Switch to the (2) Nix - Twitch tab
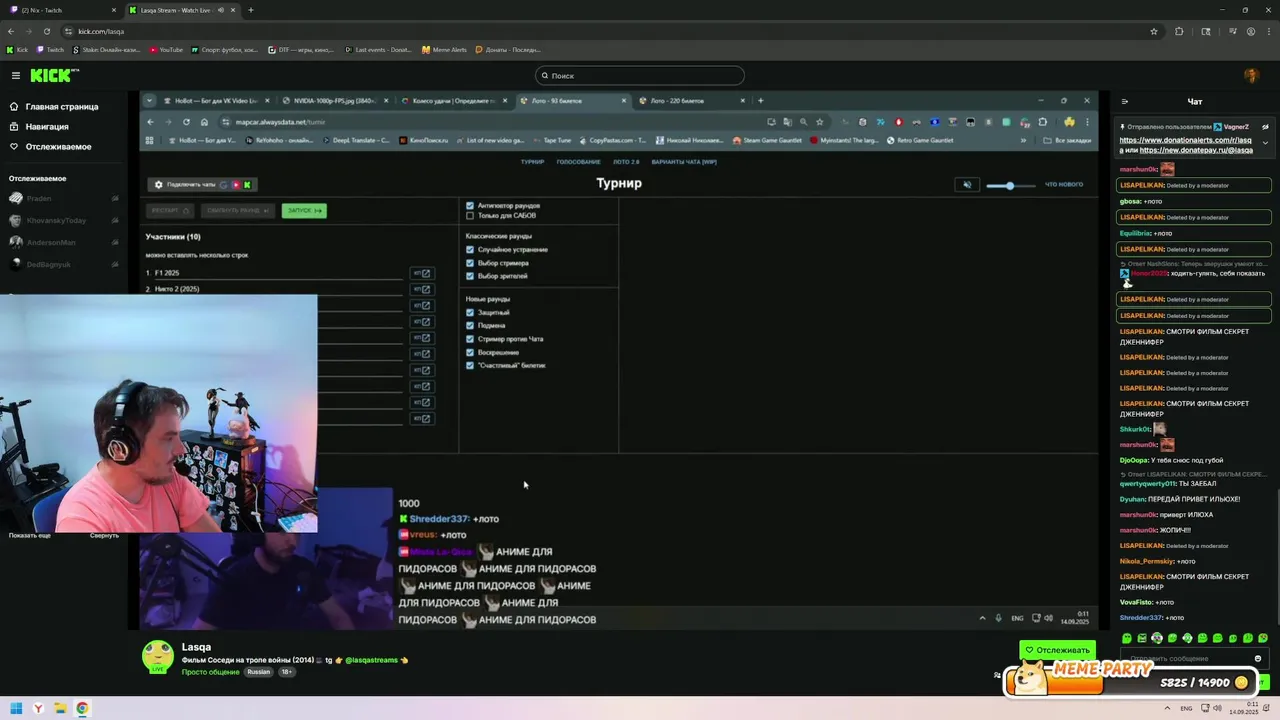The height and width of the screenshot is (720, 1280). [60, 10]
